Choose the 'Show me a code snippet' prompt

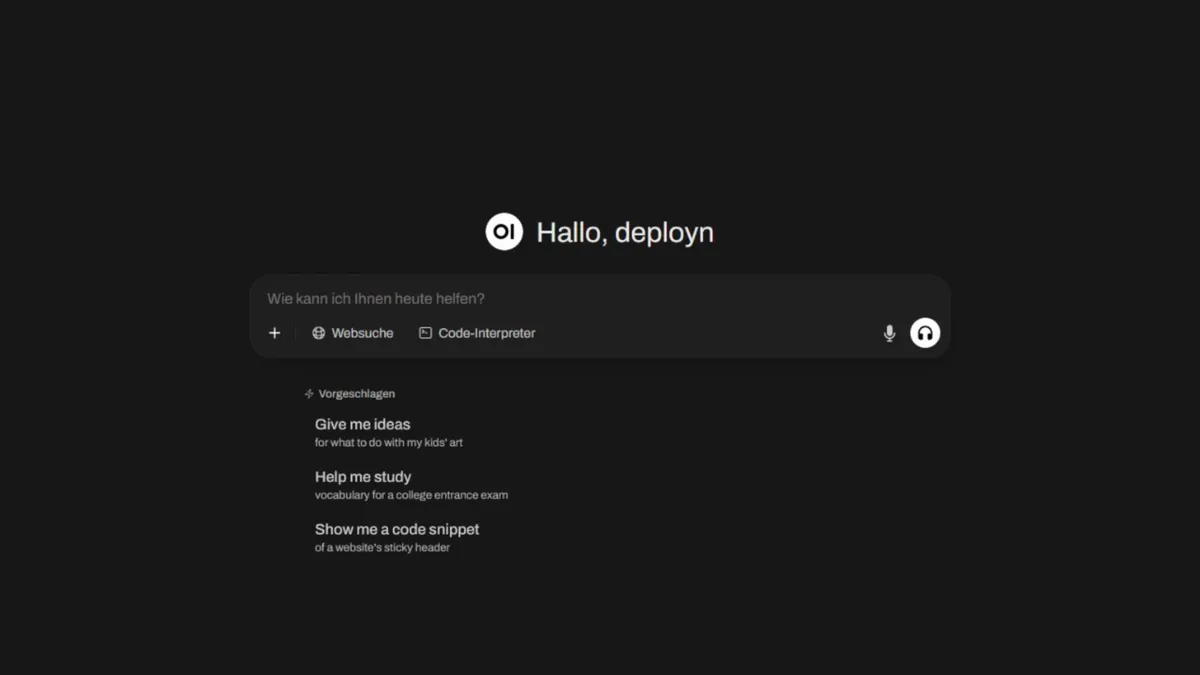[397, 529]
